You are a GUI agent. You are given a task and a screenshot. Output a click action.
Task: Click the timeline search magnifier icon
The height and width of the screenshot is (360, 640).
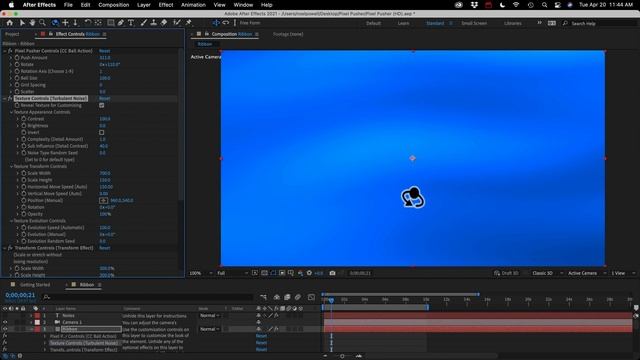[x=47, y=297]
